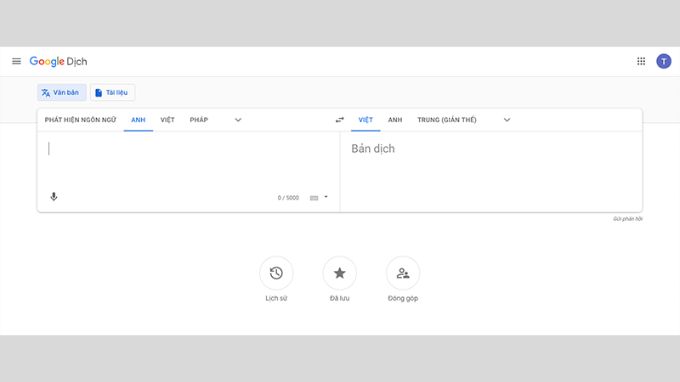Select Văn bản text mode

(x=62, y=92)
